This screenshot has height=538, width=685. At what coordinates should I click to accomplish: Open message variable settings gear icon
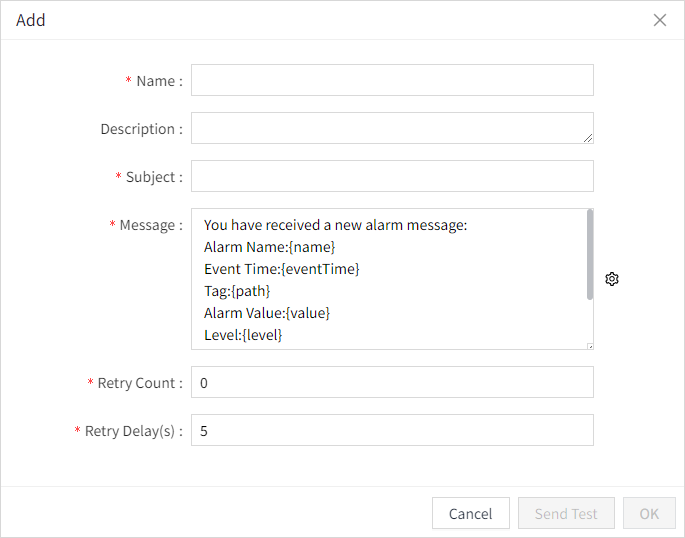(x=612, y=279)
